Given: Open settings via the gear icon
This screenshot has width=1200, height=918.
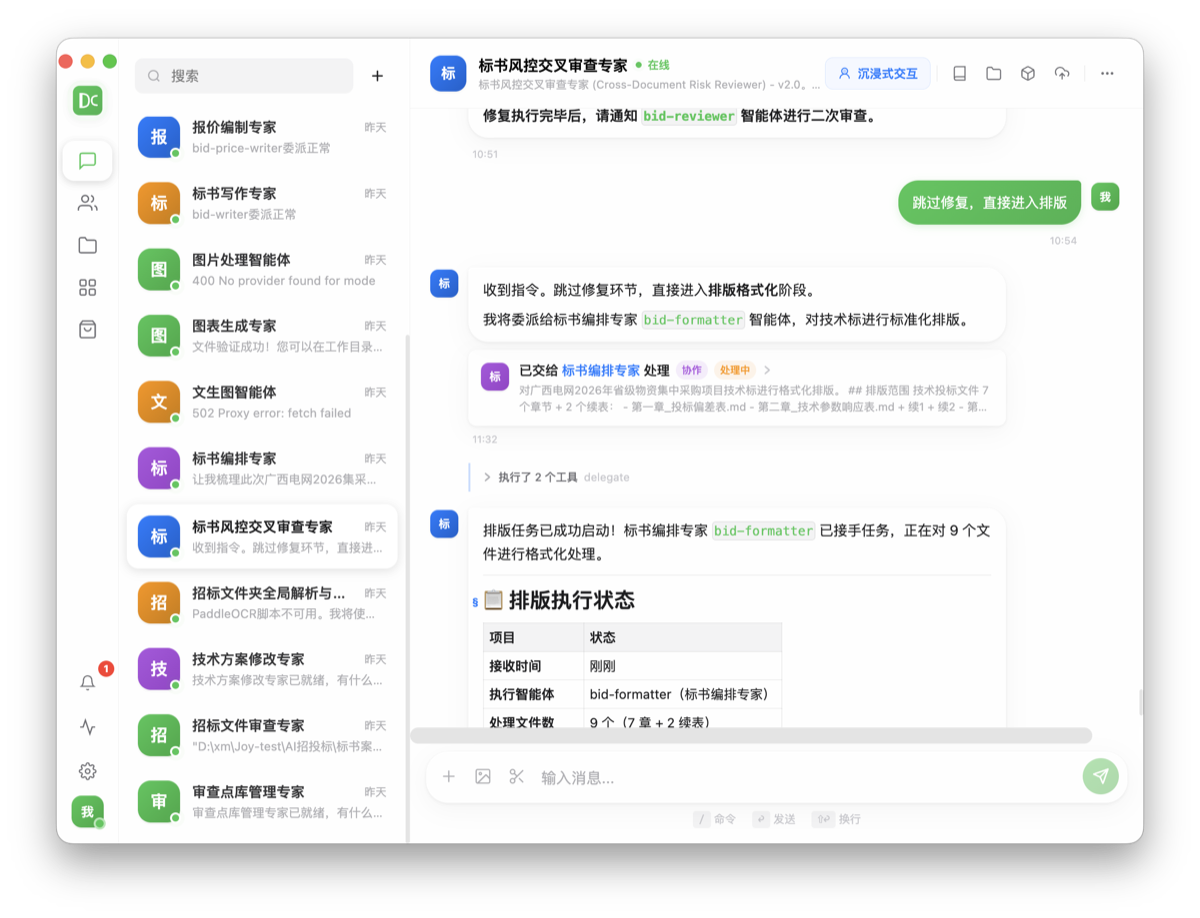Looking at the screenshot, I should coord(88,771).
